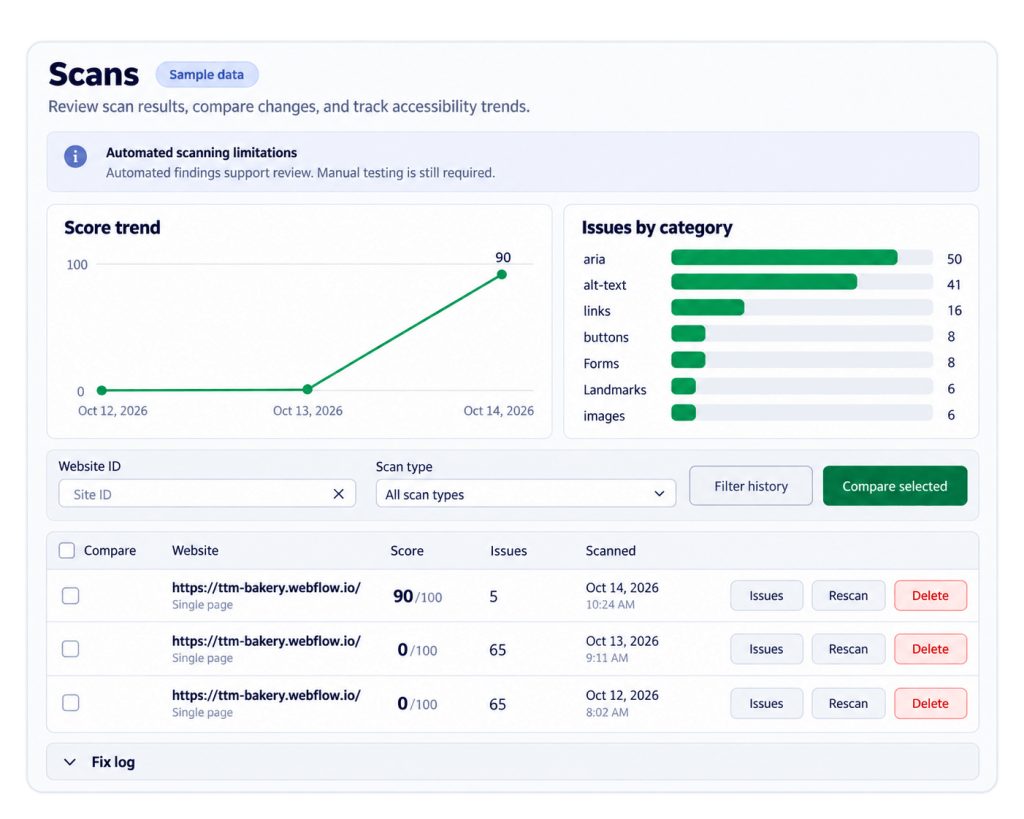This screenshot has height=819, width=1024.
Task: Toggle the Compare select-all checkbox
Action: point(67,550)
